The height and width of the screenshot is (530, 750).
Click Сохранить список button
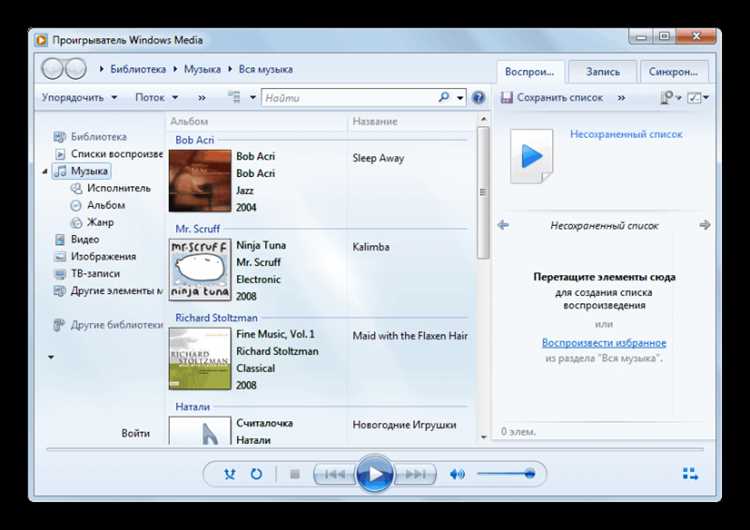[x=551, y=98]
